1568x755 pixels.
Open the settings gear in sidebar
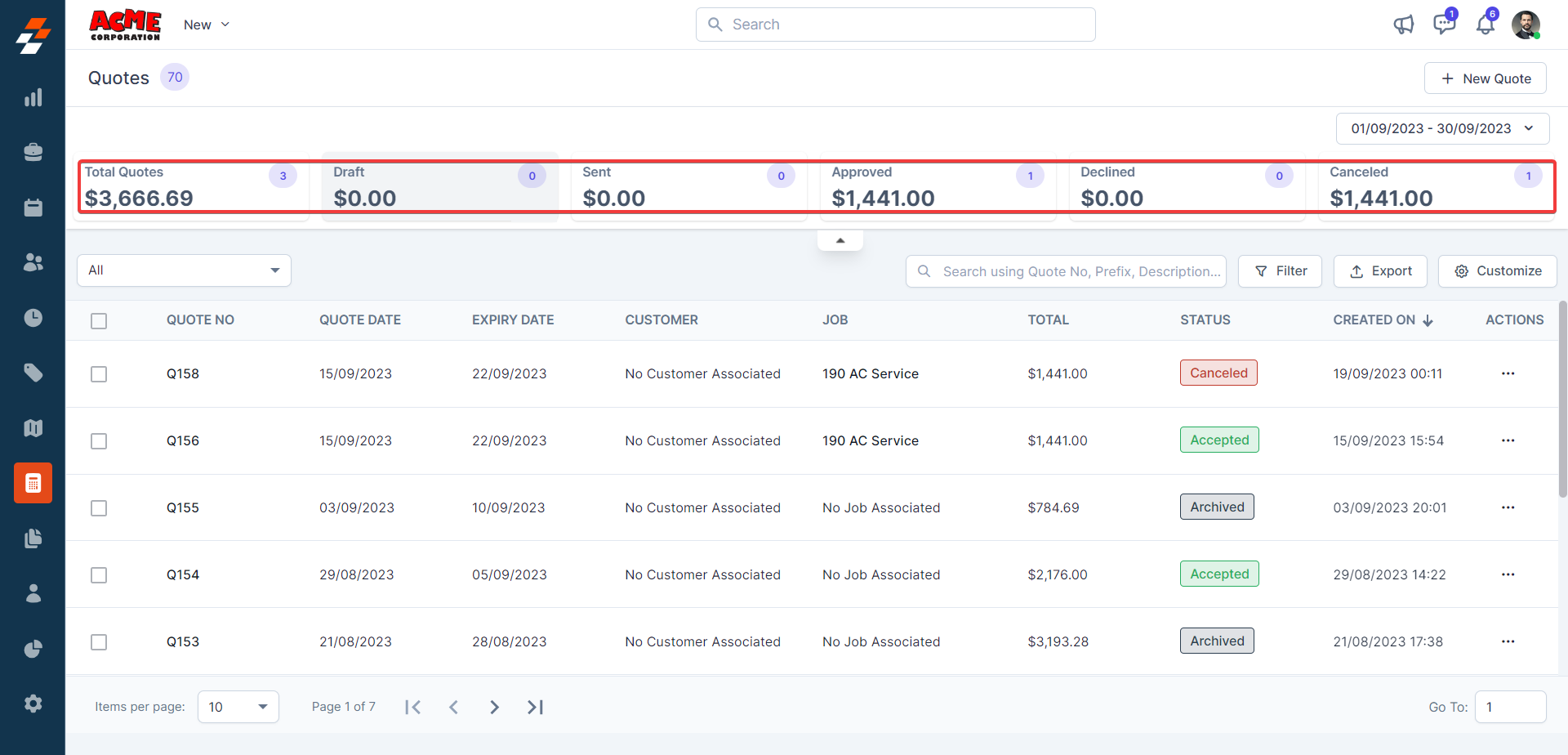(33, 704)
